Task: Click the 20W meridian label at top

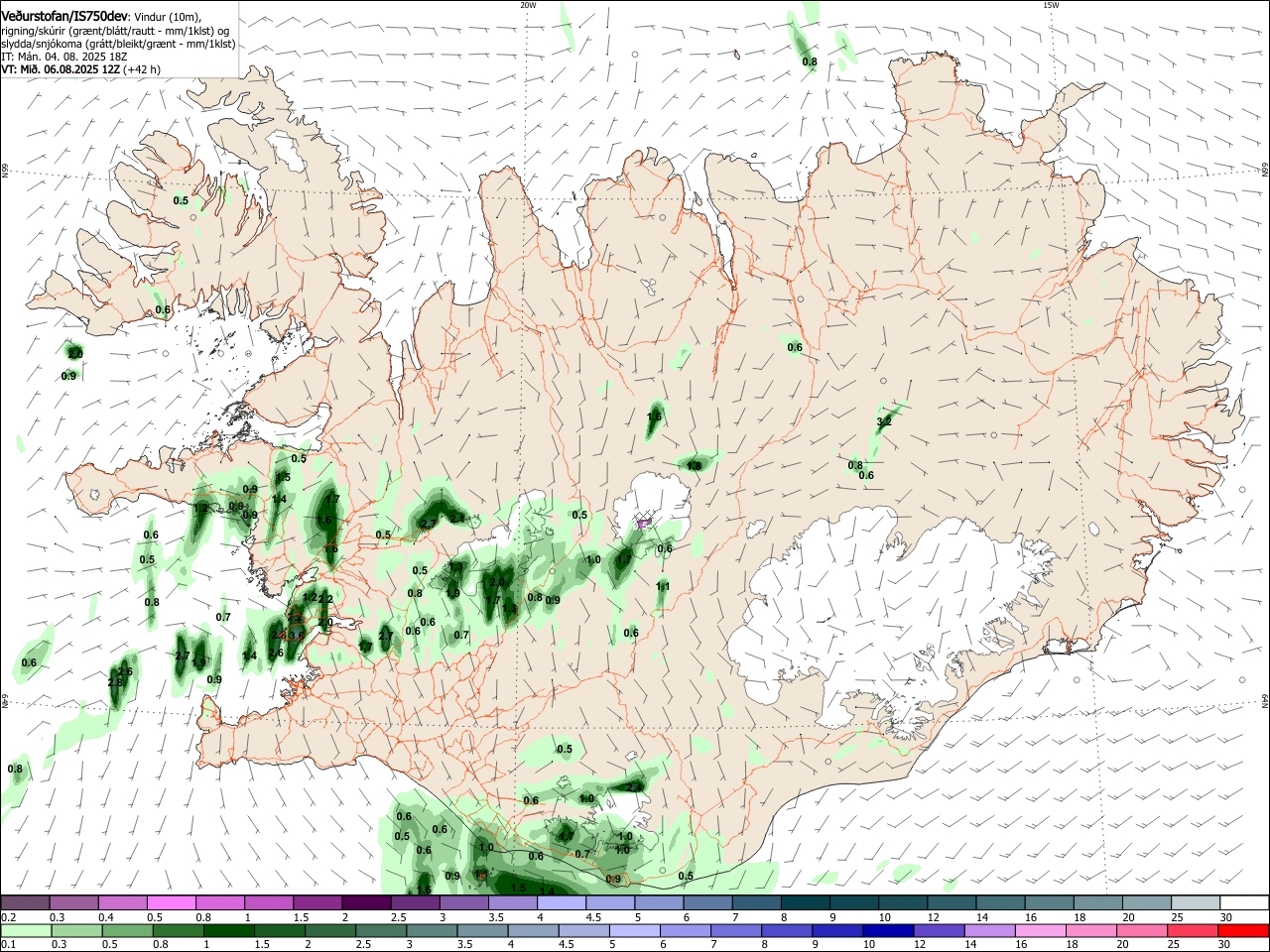Action: tap(528, 5)
